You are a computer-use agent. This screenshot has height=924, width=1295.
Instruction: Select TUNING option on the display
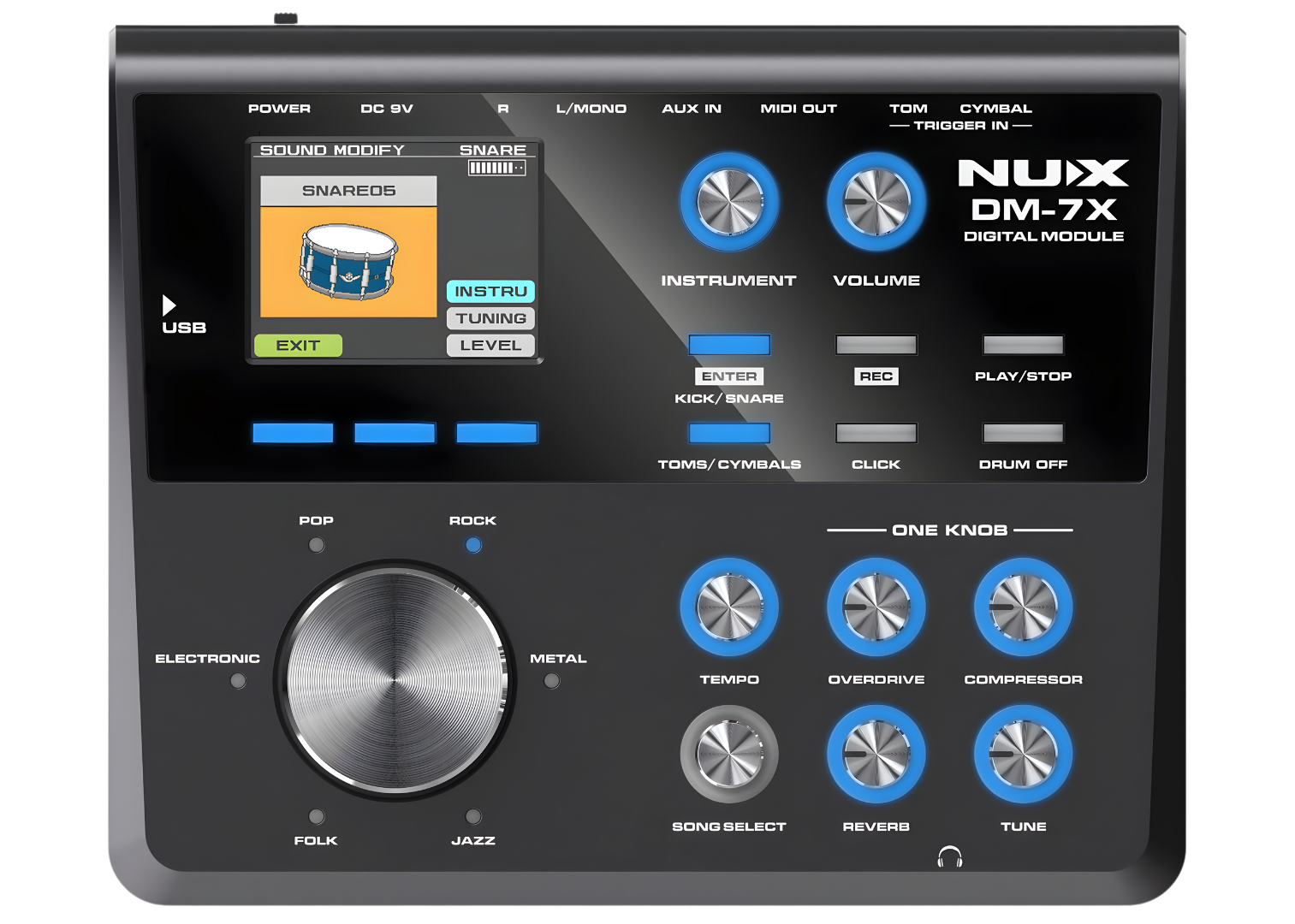[x=490, y=318]
